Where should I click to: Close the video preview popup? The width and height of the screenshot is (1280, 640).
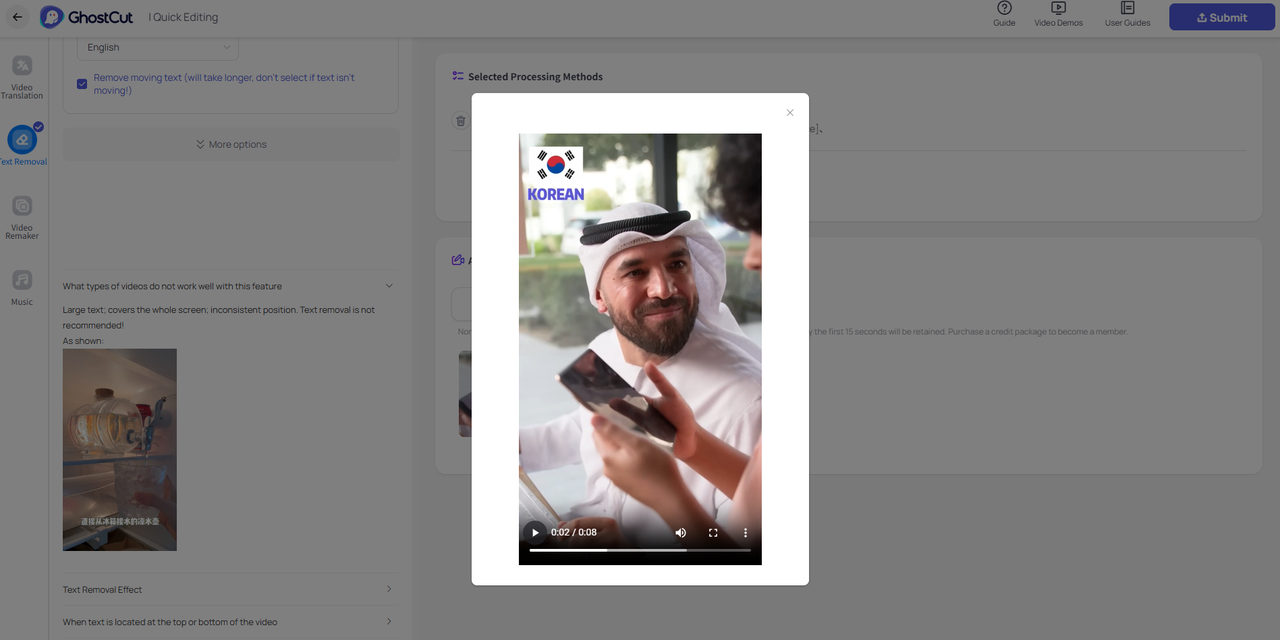[x=790, y=113]
